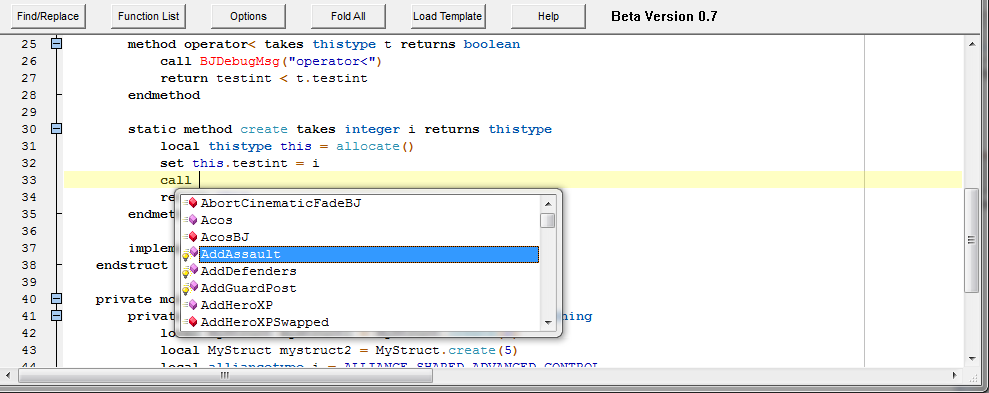989x393 pixels.
Task: Click purple icon beside AddHeroXP
Action: 191,305
